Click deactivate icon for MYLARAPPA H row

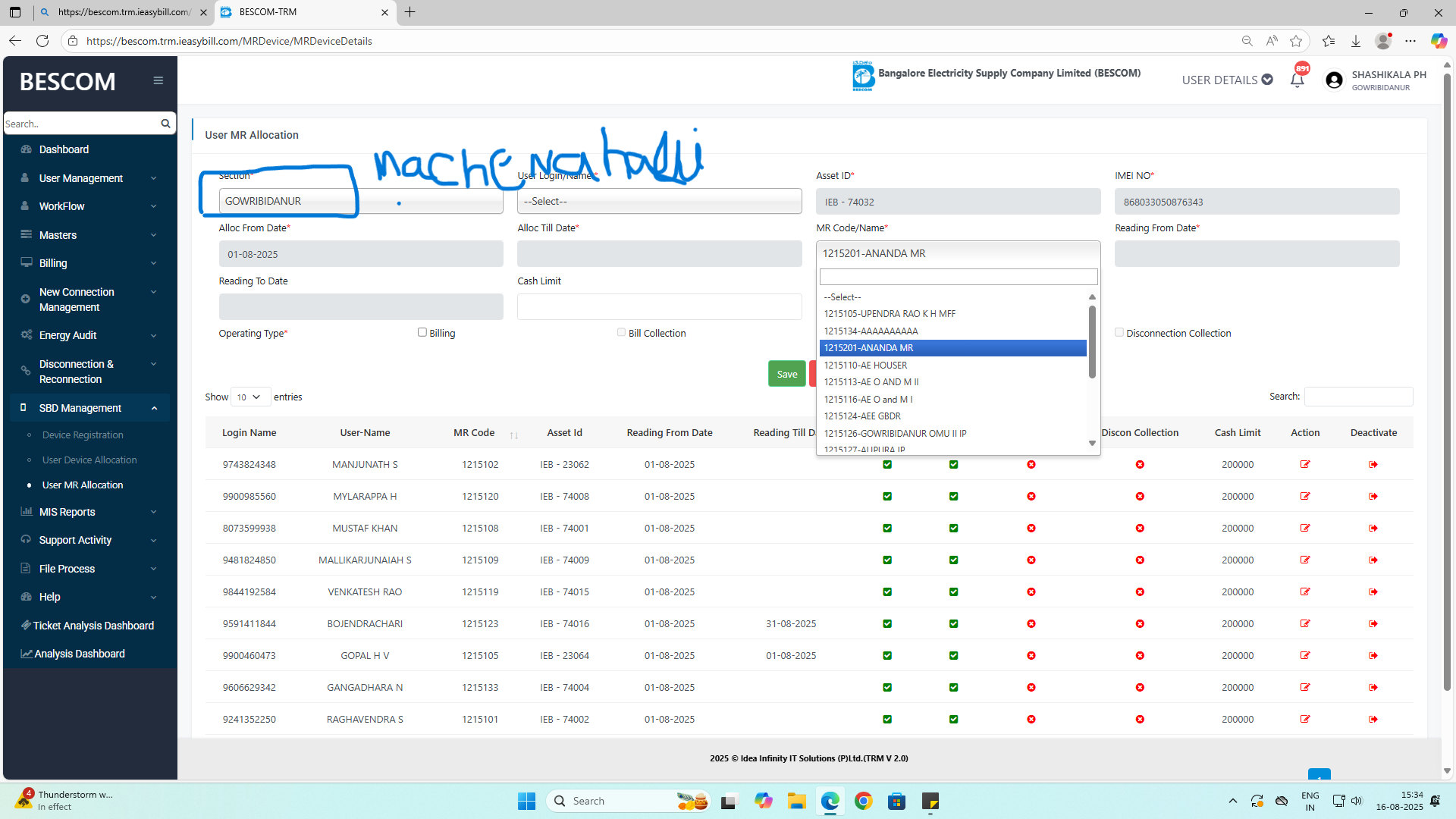tap(1373, 496)
